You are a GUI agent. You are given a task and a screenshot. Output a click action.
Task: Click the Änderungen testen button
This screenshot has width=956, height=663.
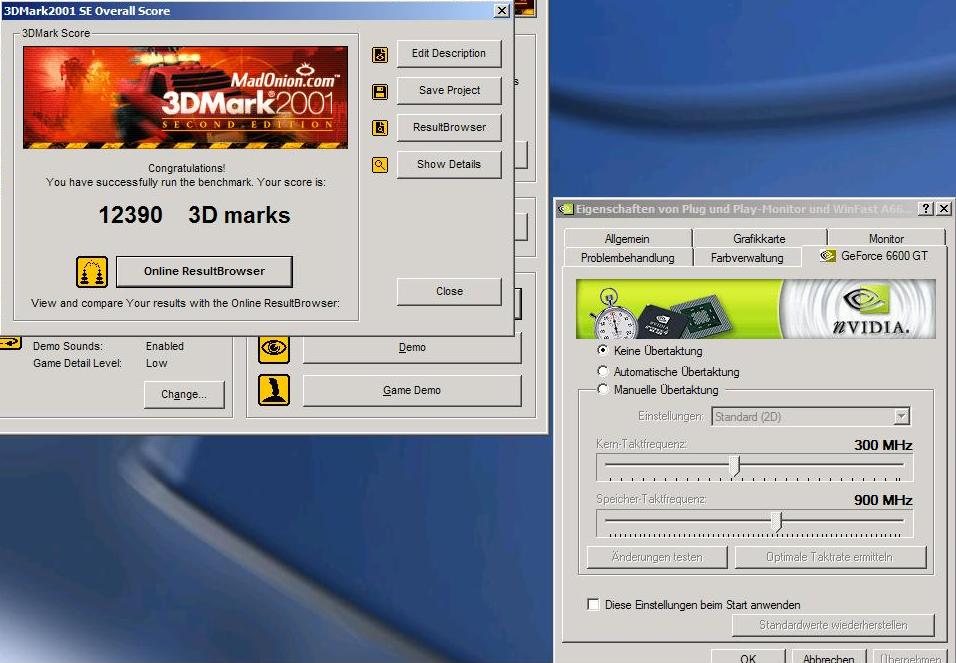coord(657,557)
